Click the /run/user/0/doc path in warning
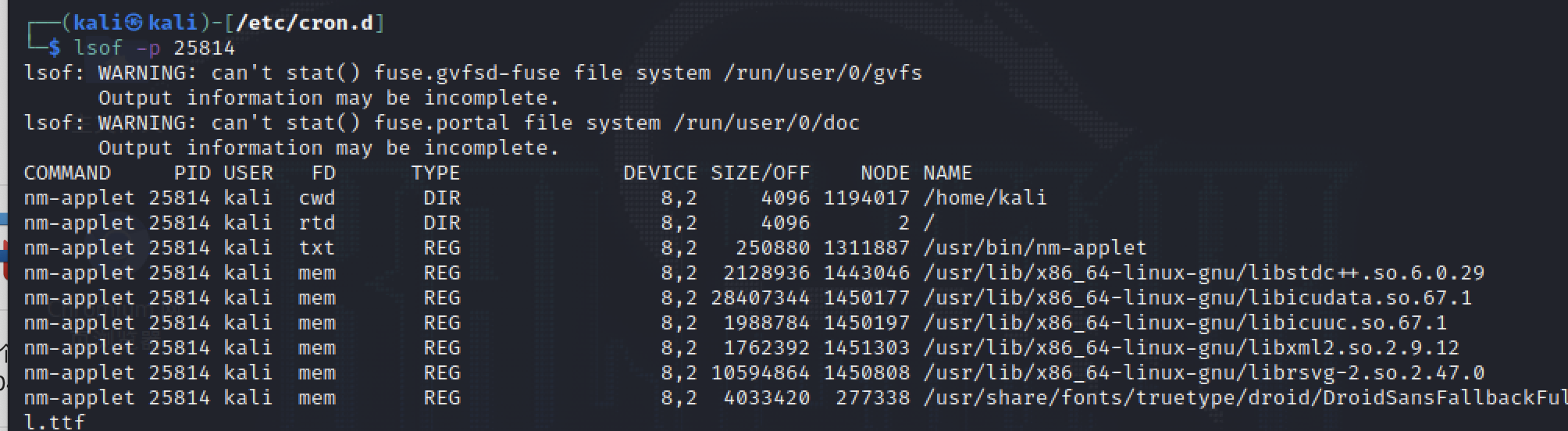Screen dimensions: 1568x431 (x=766, y=123)
